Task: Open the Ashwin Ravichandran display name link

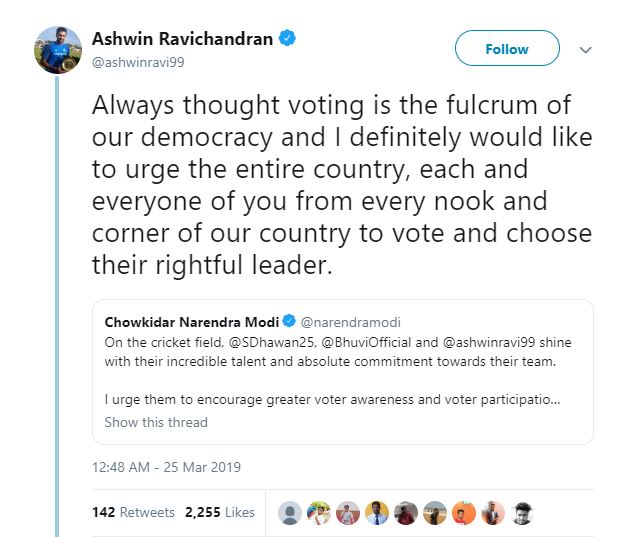Action: coord(182,39)
